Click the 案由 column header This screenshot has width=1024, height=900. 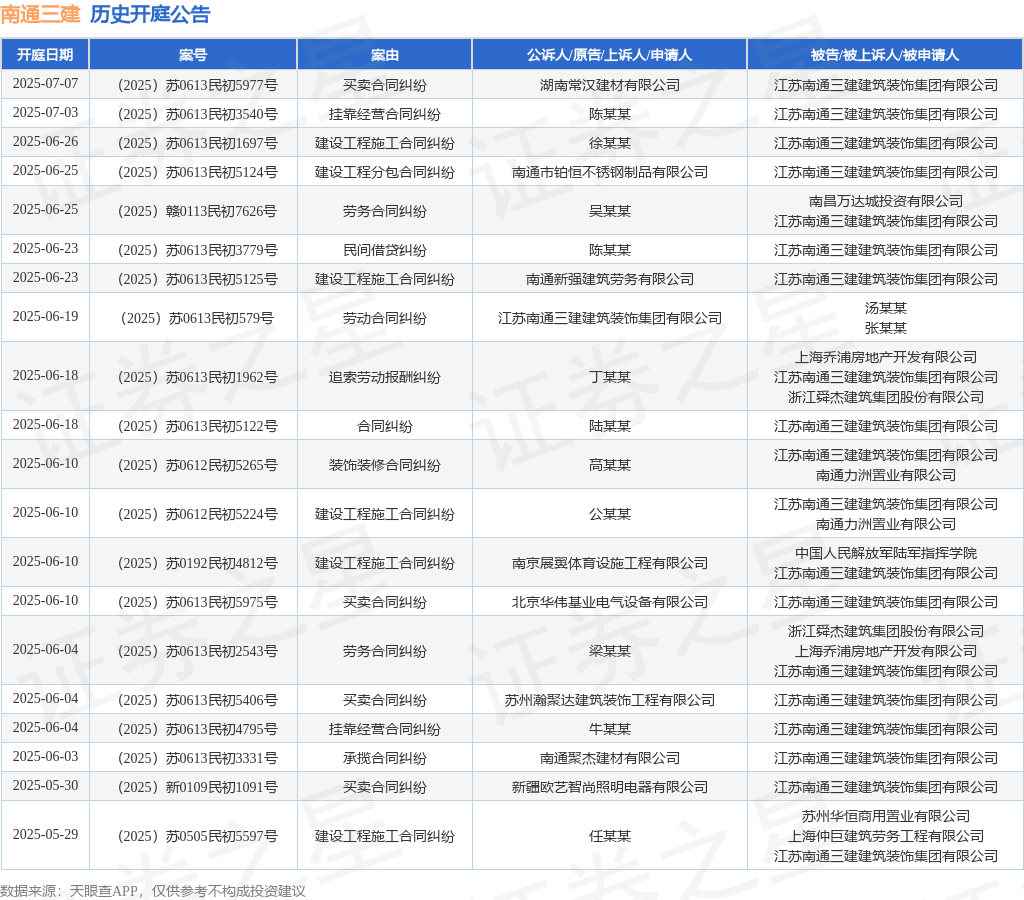coord(385,55)
